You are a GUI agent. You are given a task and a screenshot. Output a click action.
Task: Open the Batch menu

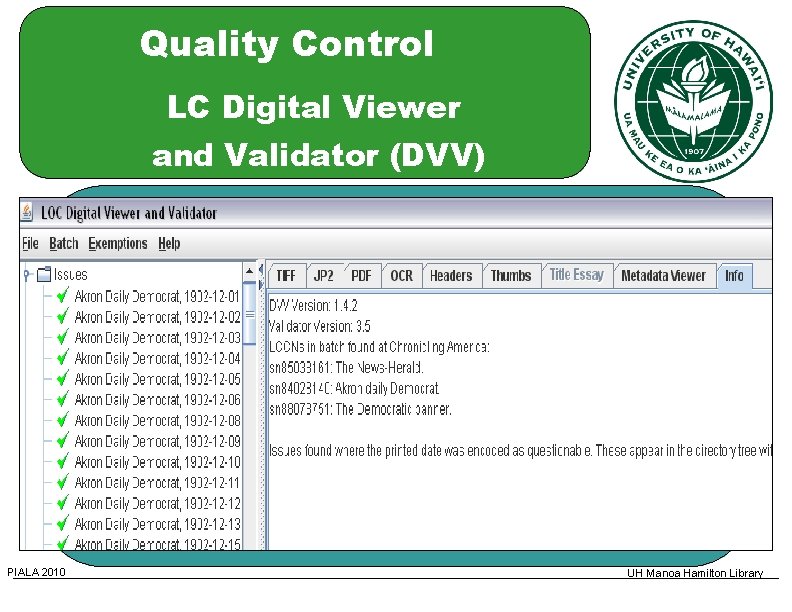[64, 243]
